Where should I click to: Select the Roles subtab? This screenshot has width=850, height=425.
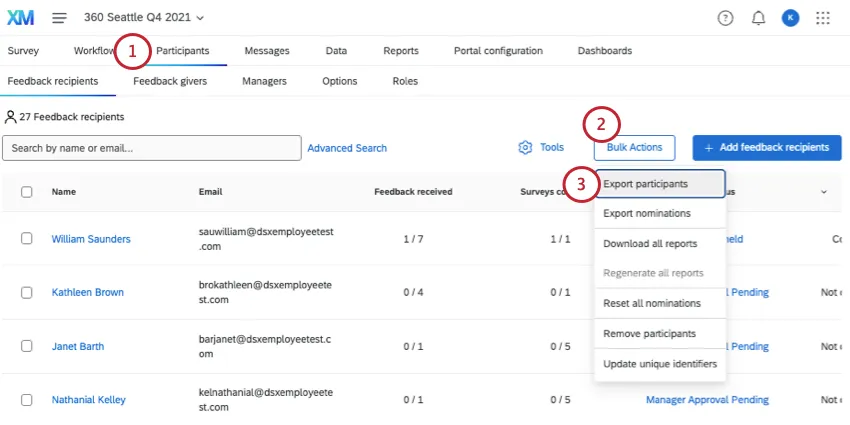[x=405, y=81]
